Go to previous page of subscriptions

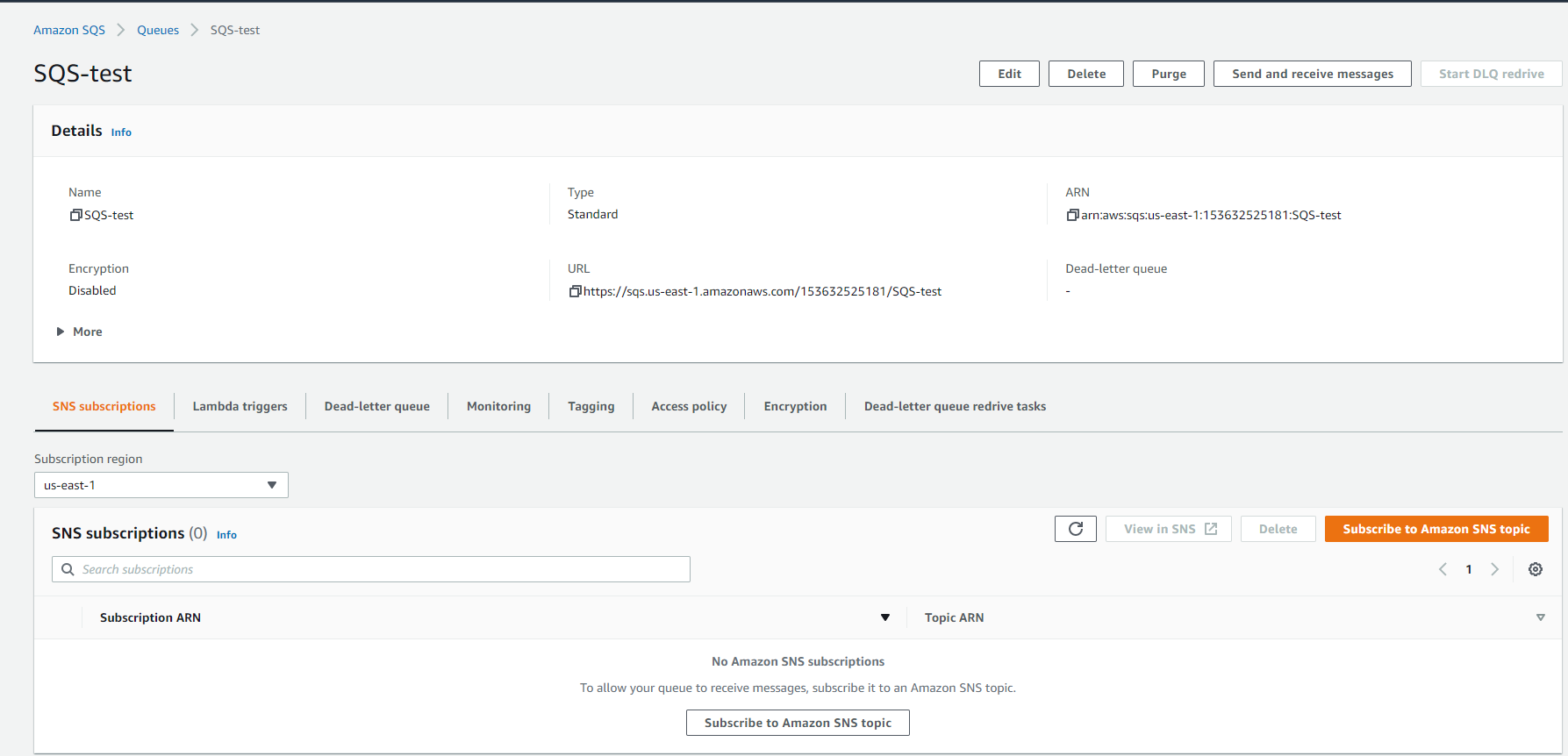tap(1443, 569)
